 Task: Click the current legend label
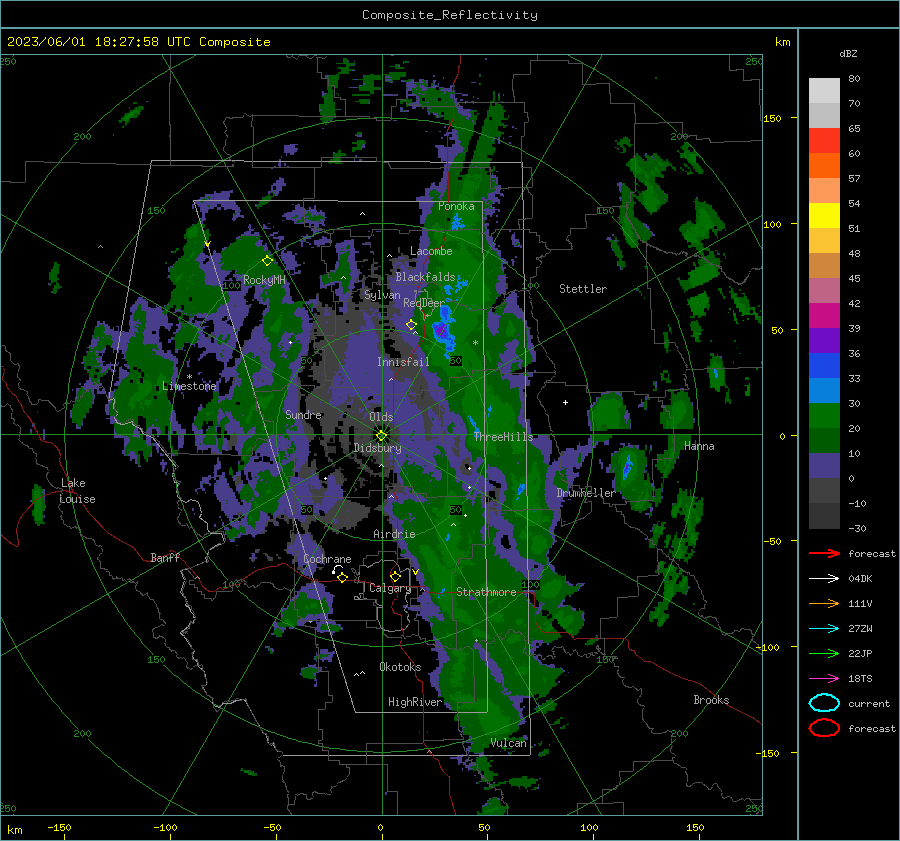click(x=869, y=704)
